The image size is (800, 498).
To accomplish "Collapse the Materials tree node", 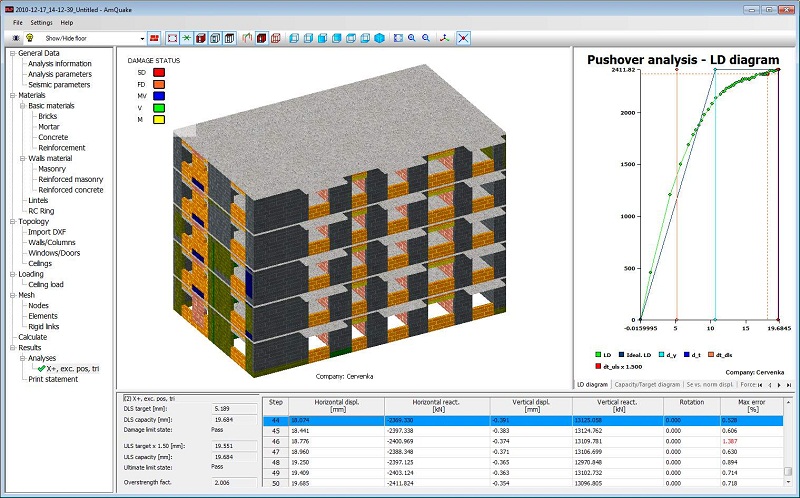I will 13,95.
